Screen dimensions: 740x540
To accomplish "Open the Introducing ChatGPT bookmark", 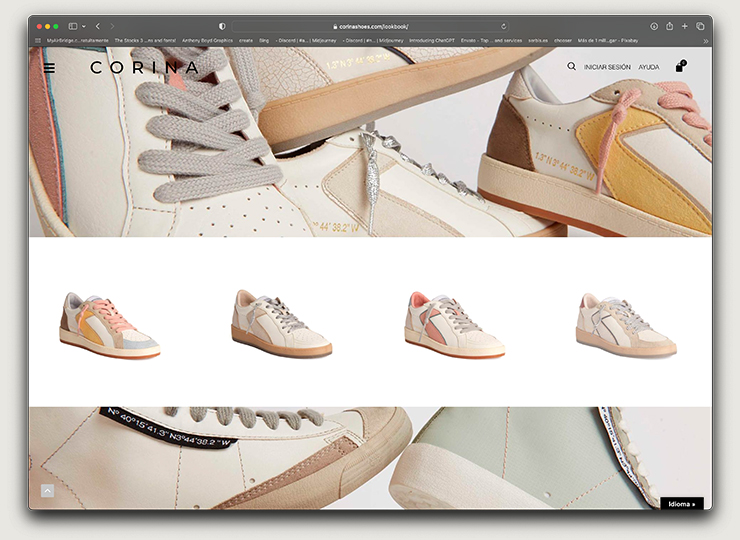I will point(432,41).
